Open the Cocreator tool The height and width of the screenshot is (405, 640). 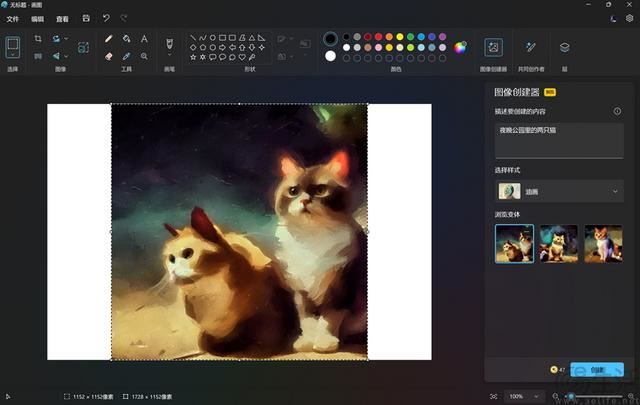tap(530, 47)
